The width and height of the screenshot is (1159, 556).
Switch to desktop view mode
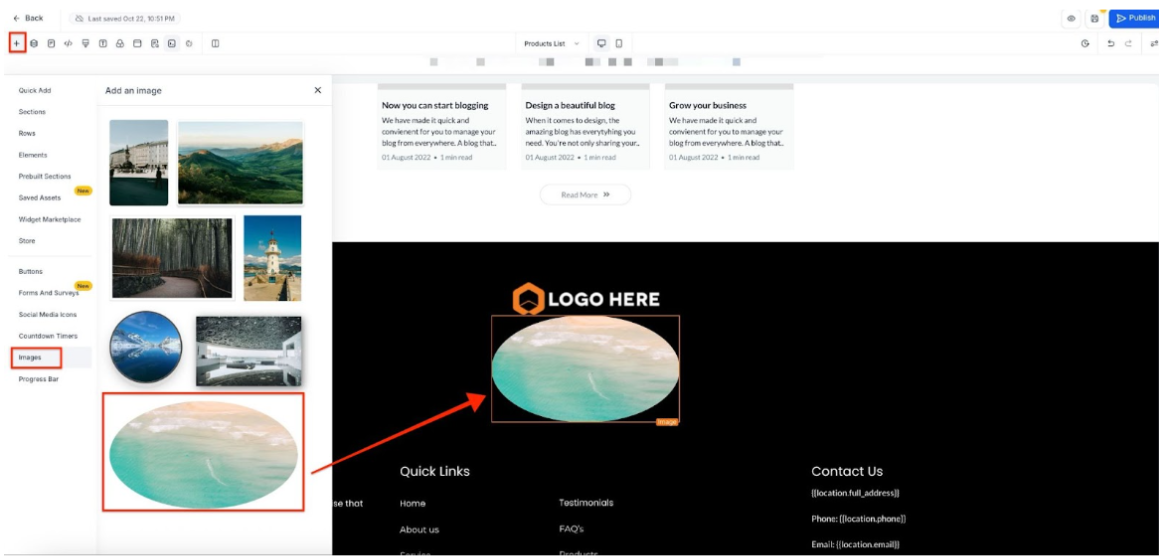[x=601, y=43]
